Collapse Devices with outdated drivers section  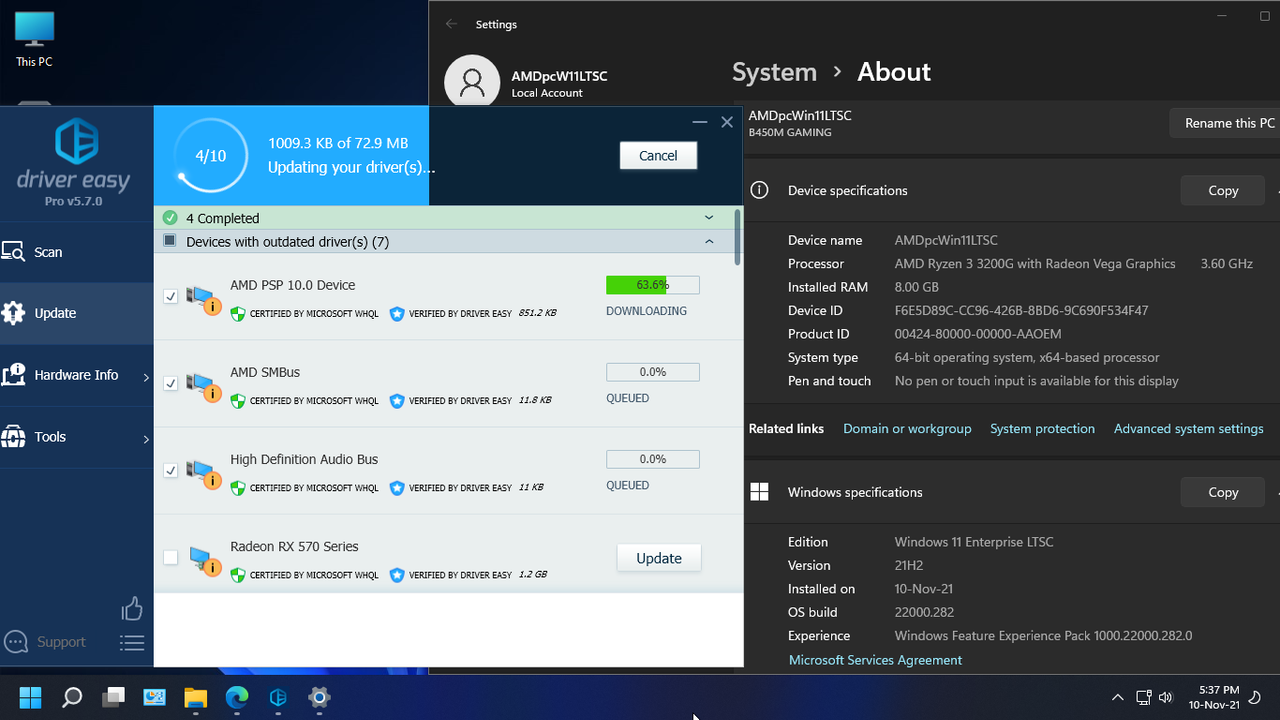(x=709, y=241)
